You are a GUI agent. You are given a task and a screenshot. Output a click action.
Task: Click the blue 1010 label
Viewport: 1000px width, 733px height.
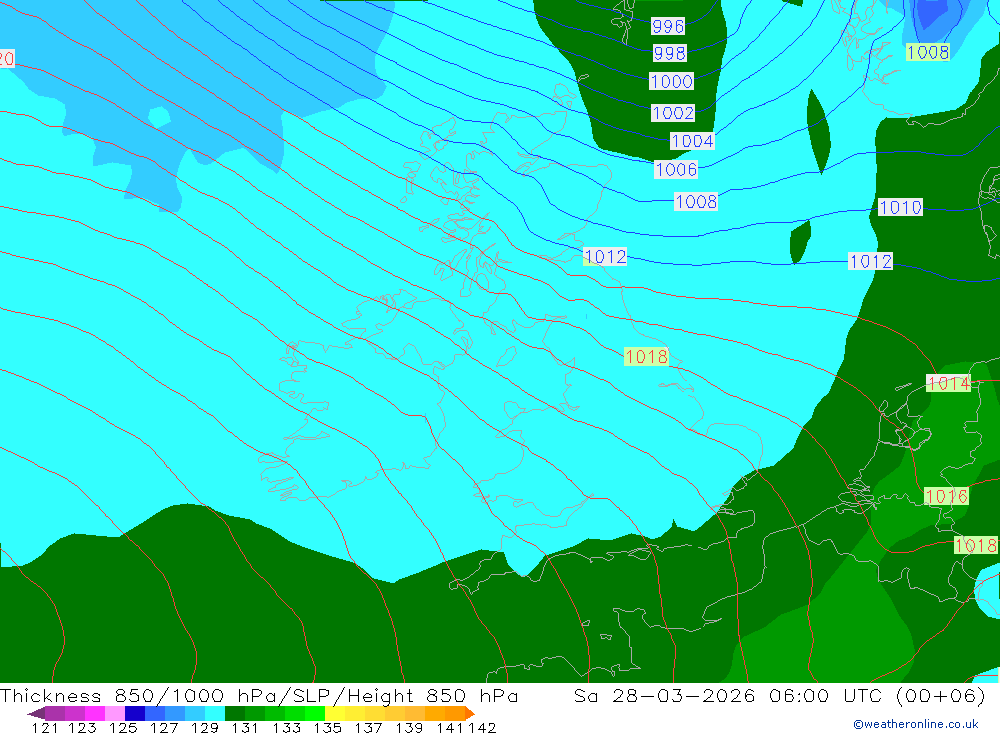[900, 207]
